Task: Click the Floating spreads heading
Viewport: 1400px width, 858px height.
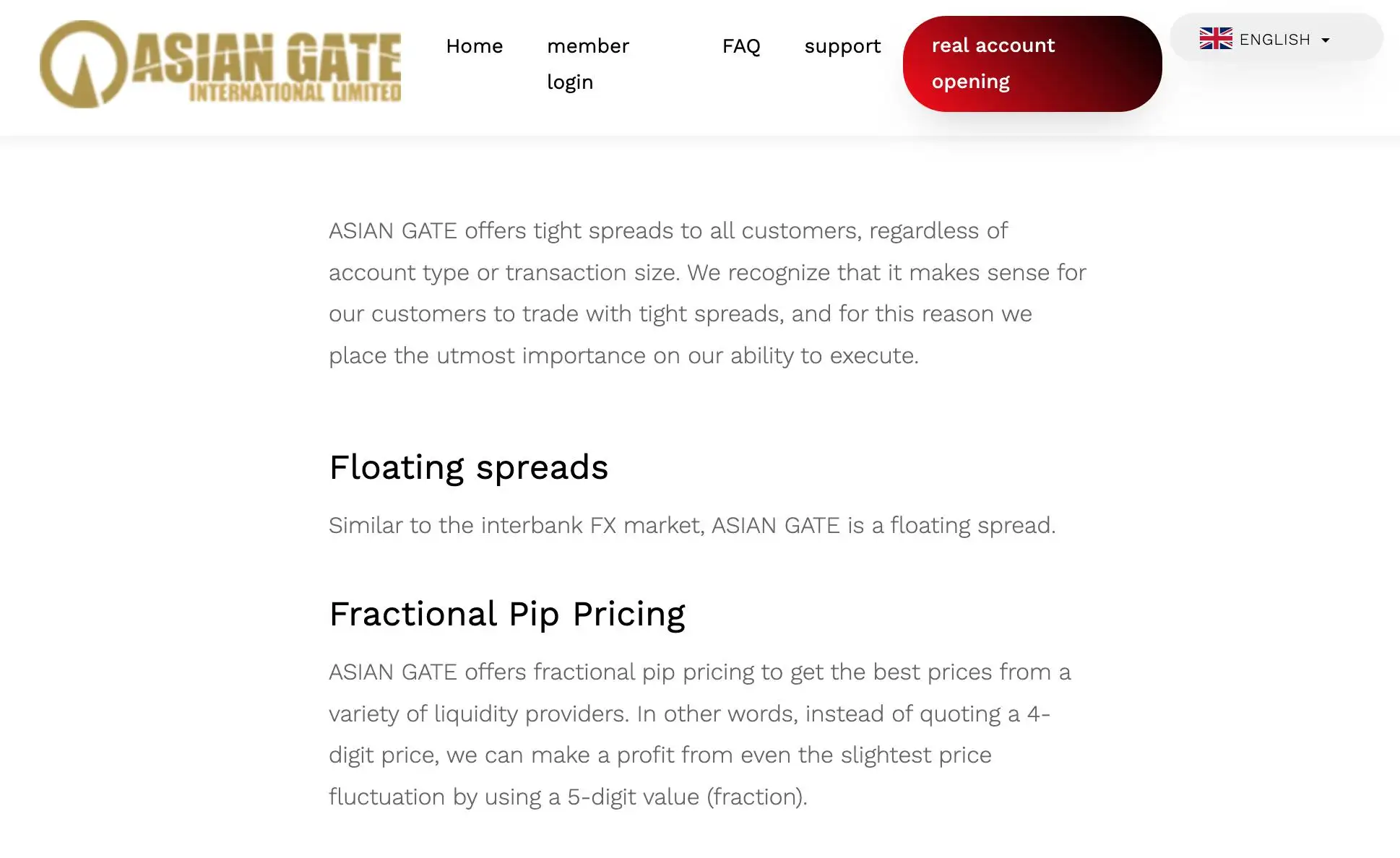Action: click(x=468, y=467)
